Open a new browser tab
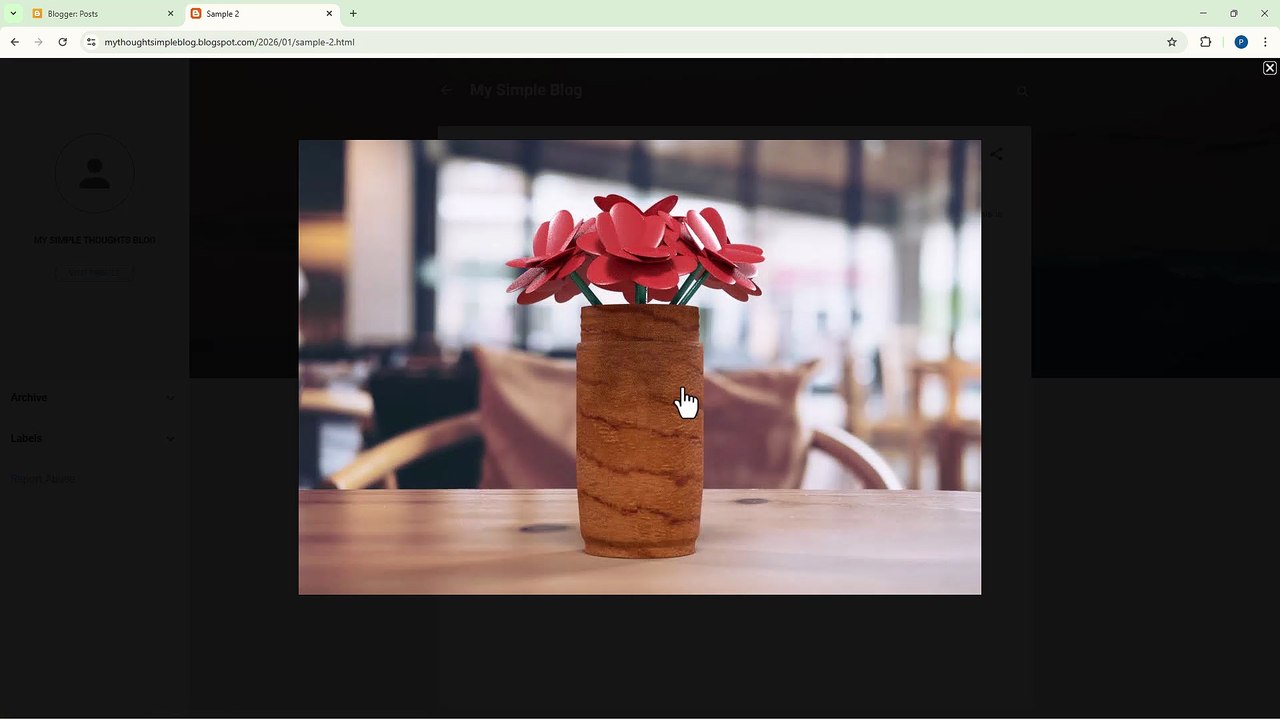The image size is (1280, 720). pos(353,14)
